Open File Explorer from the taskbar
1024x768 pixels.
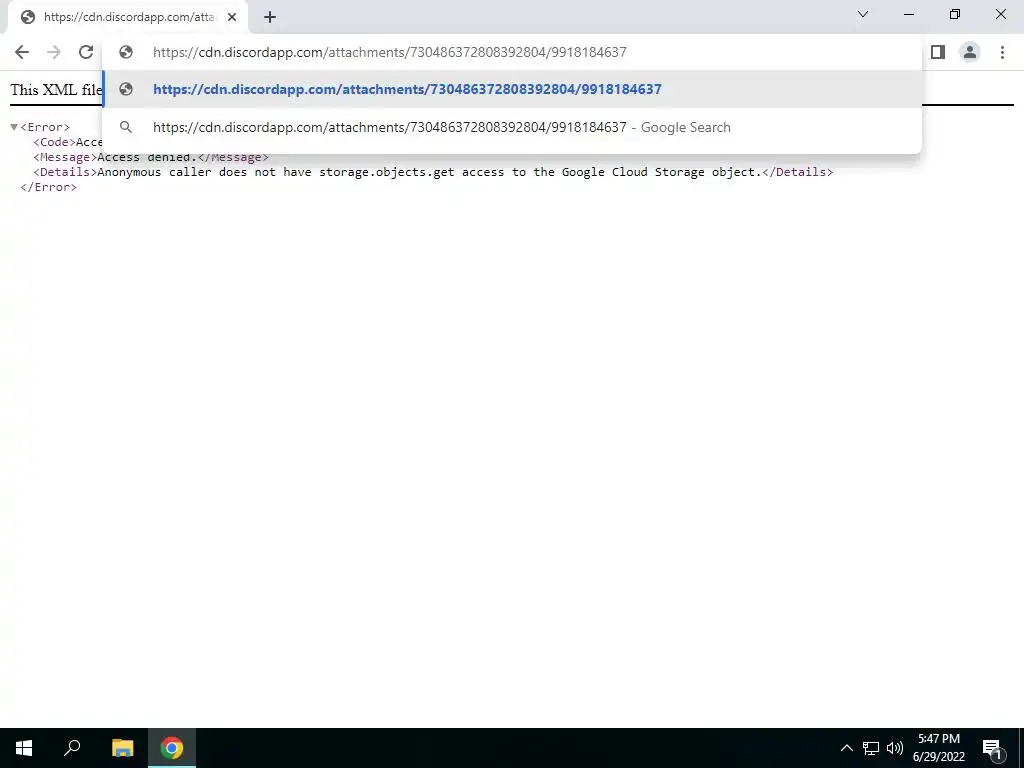[122, 748]
